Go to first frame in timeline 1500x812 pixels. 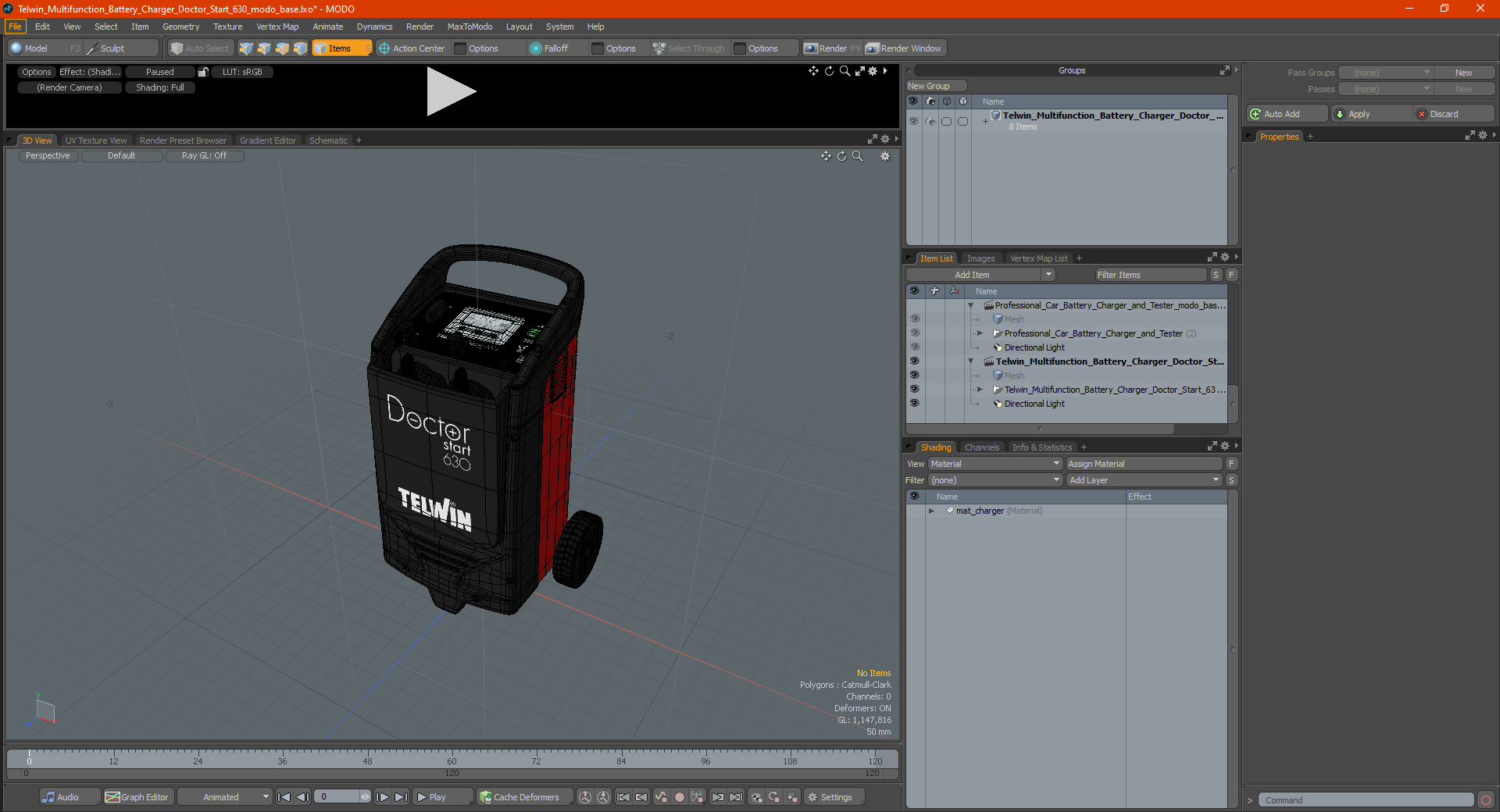pos(284,797)
